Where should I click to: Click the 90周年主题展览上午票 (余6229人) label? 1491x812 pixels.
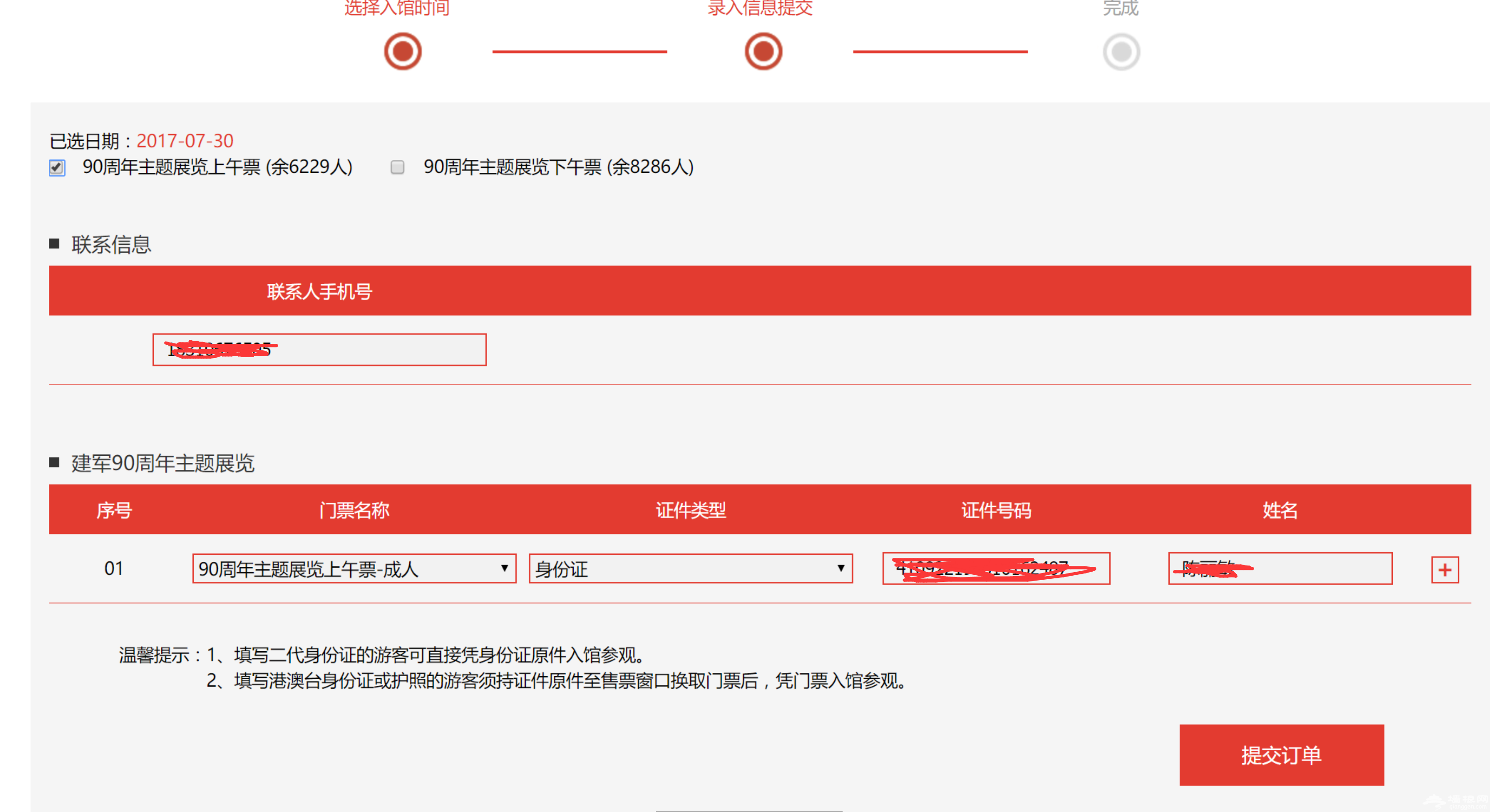click(x=218, y=167)
